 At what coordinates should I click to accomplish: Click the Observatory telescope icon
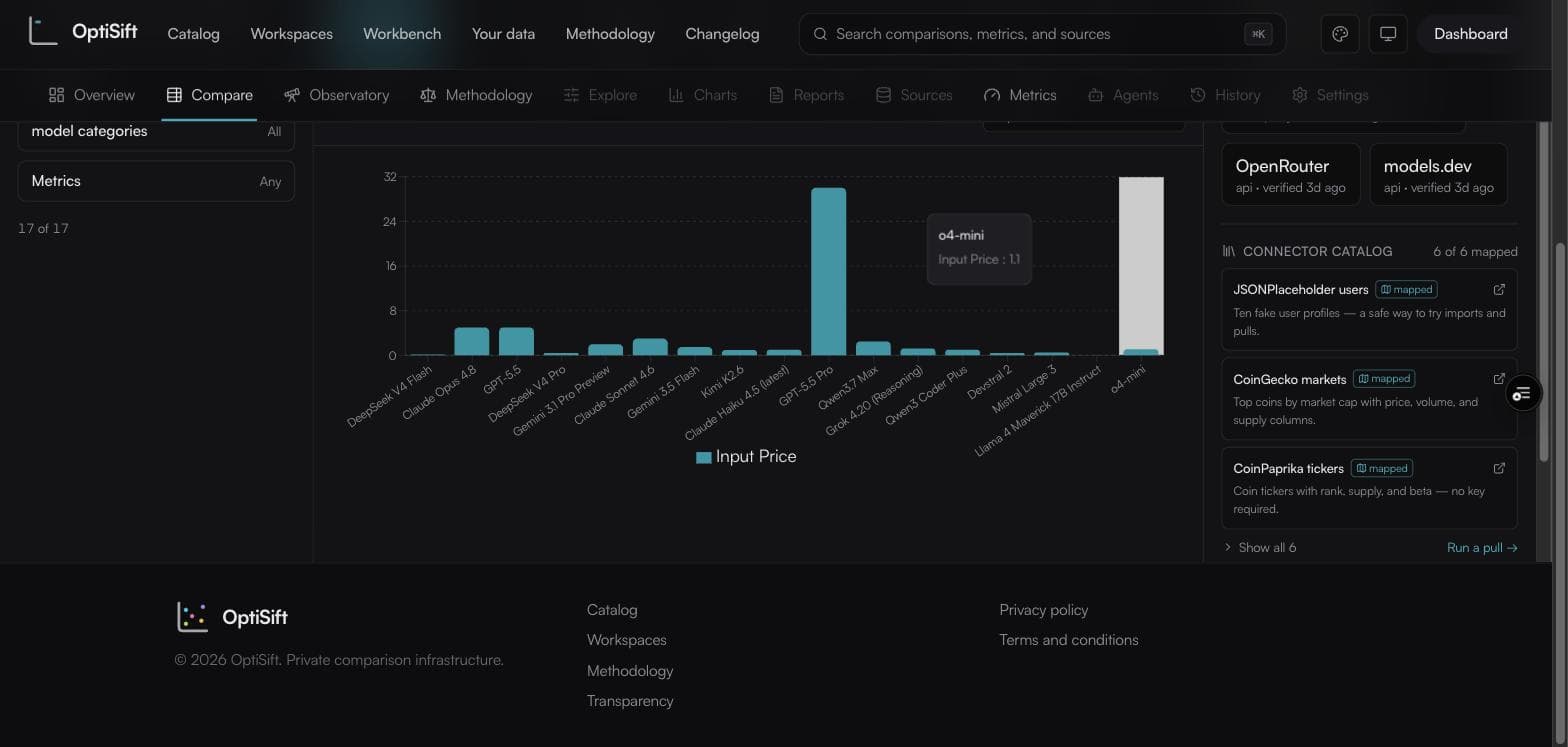coord(292,95)
